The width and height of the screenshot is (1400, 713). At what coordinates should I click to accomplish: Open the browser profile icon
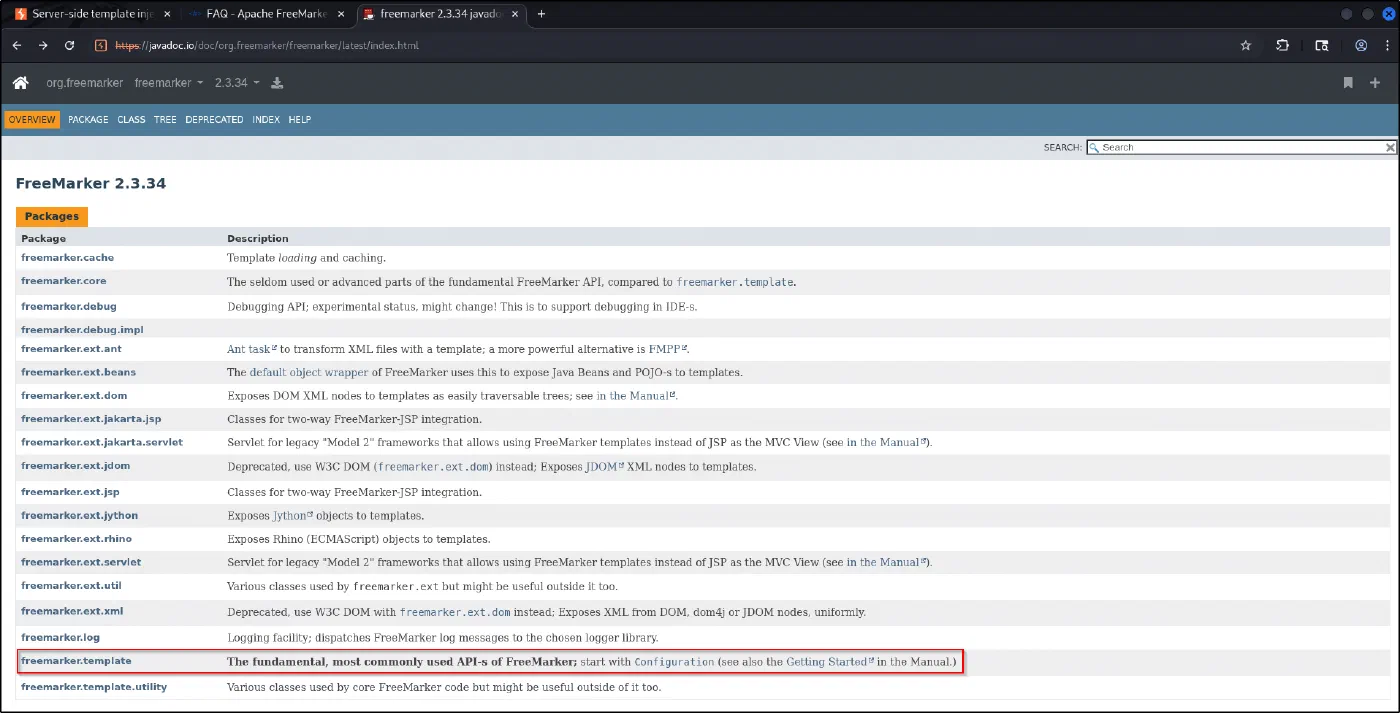[1361, 45]
